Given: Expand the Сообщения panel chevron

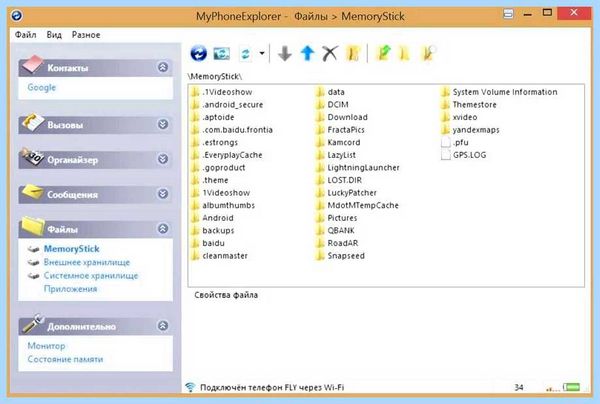Looking at the screenshot, I should 163,194.
